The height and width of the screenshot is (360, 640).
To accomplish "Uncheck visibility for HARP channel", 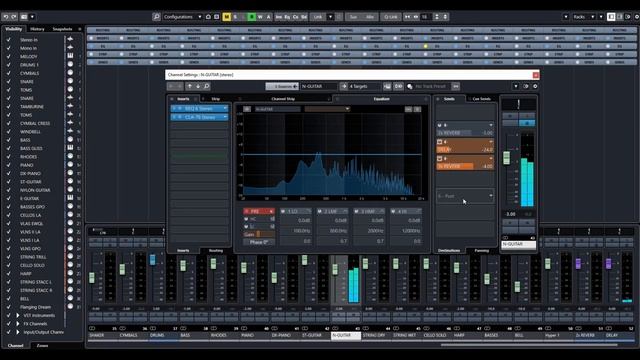I will 9,273.
